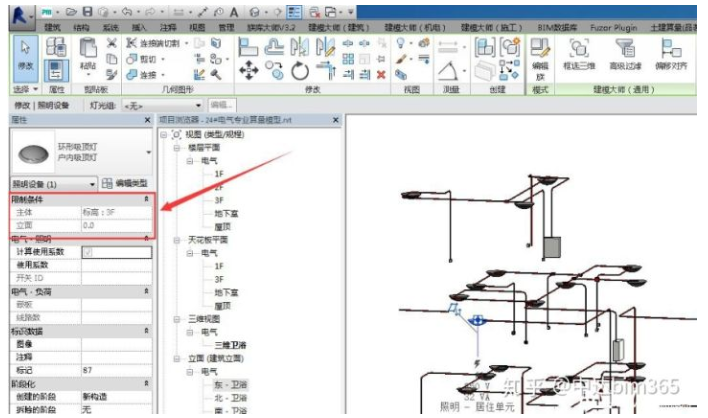Collapse the 限制条件 section
This screenshot has width=708, height=418.
pos(146,199)
